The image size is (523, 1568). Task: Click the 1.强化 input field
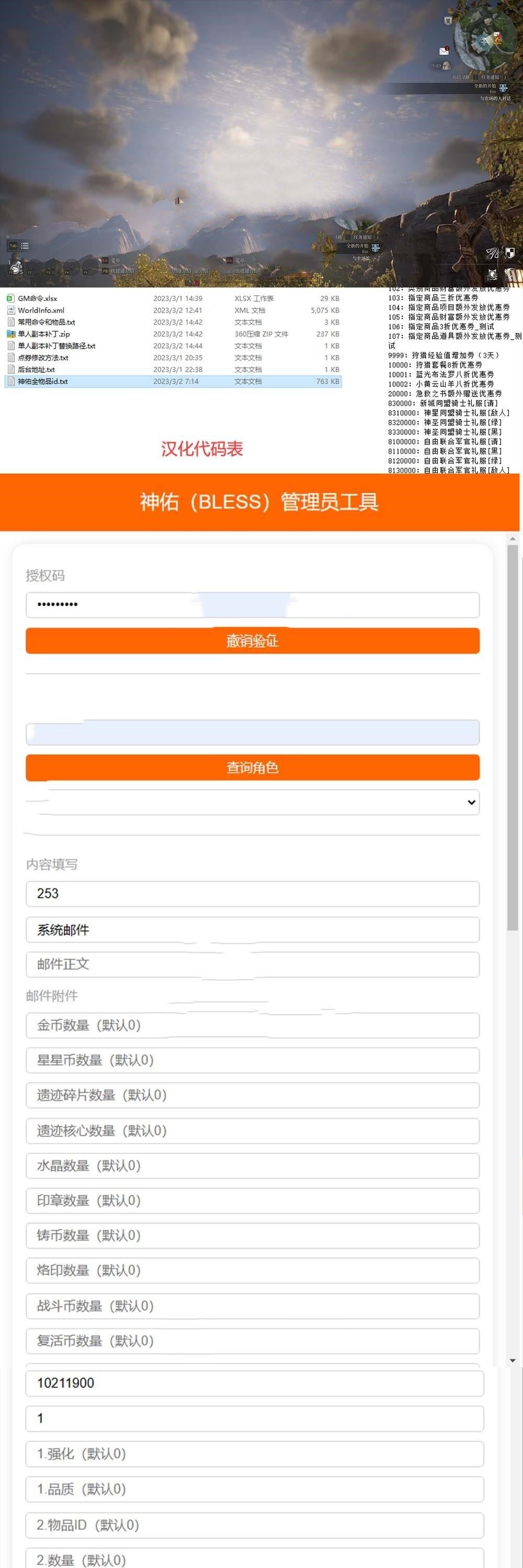tap(255, 1454)
